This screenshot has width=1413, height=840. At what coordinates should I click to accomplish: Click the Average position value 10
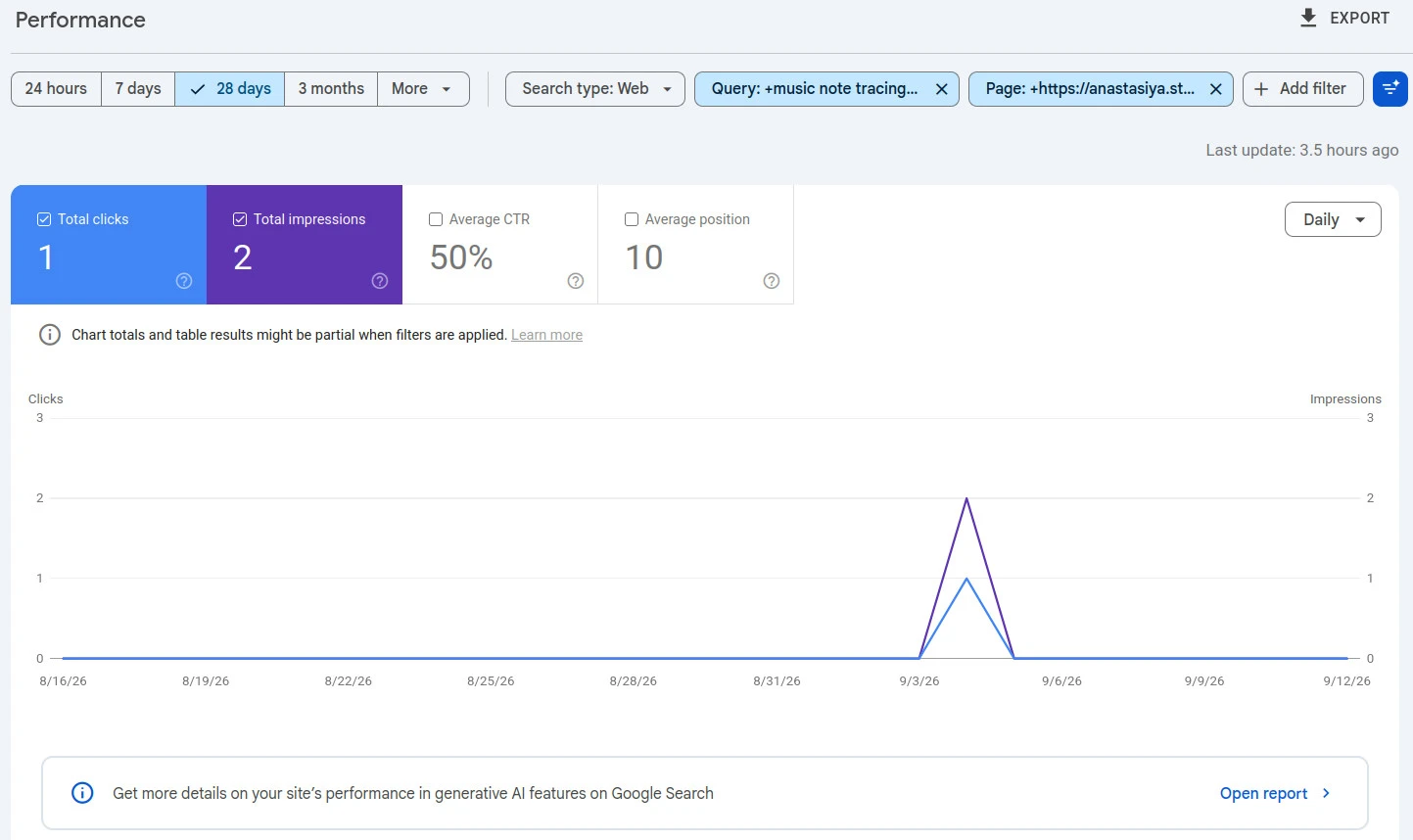644,257
